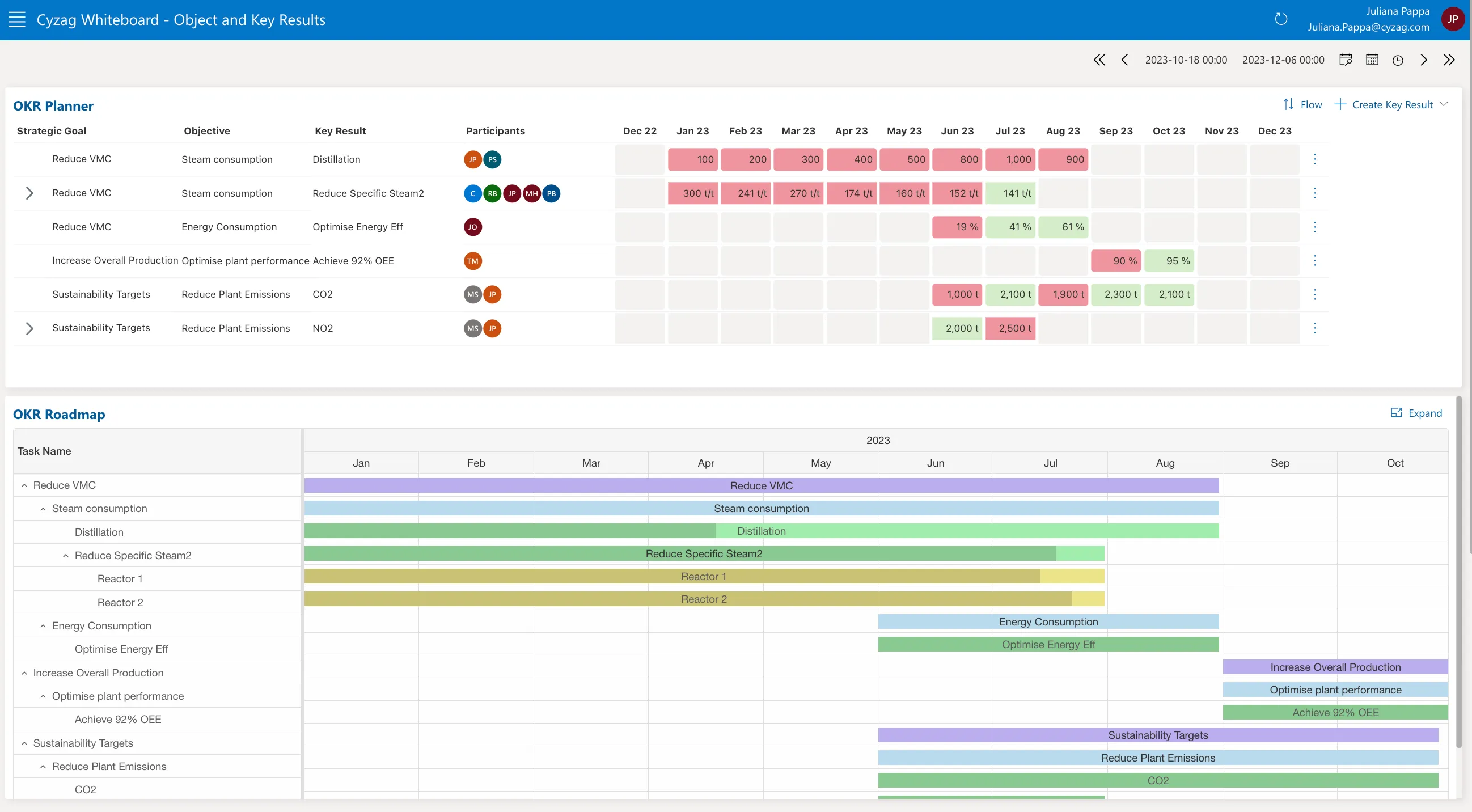Screen dimensions: 1472x812
Task: Expand the OKR Roadmap panel
Action: pos(1416,413)
